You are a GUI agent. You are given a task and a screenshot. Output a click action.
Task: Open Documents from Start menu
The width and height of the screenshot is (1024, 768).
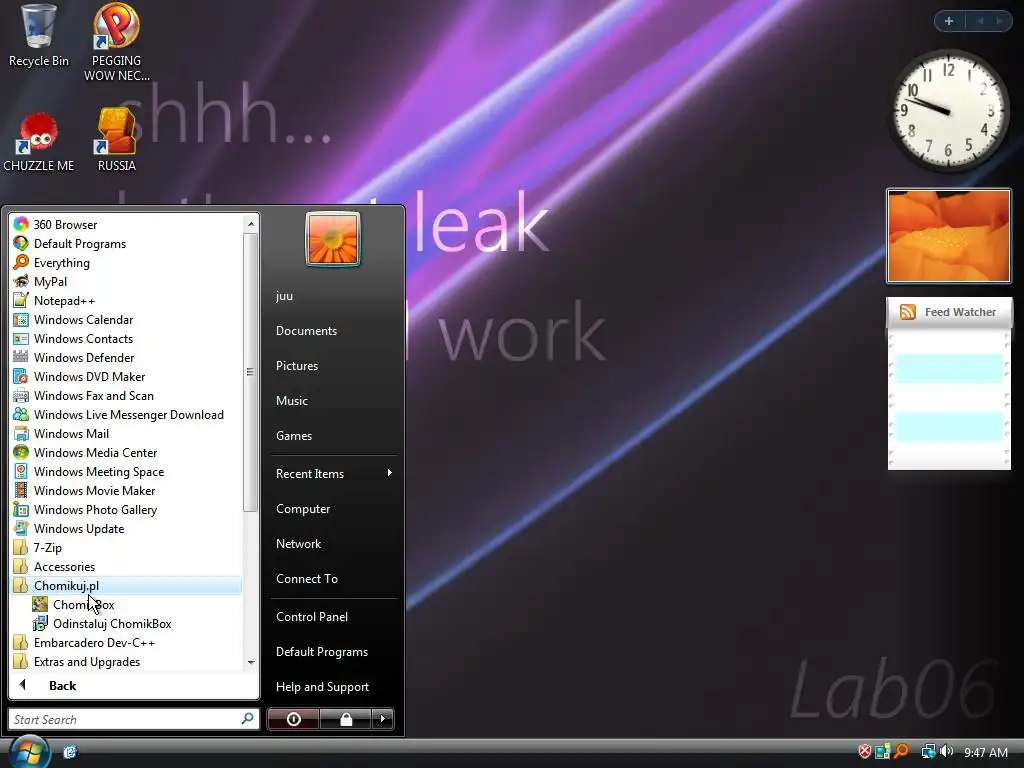tap(333, 330)
